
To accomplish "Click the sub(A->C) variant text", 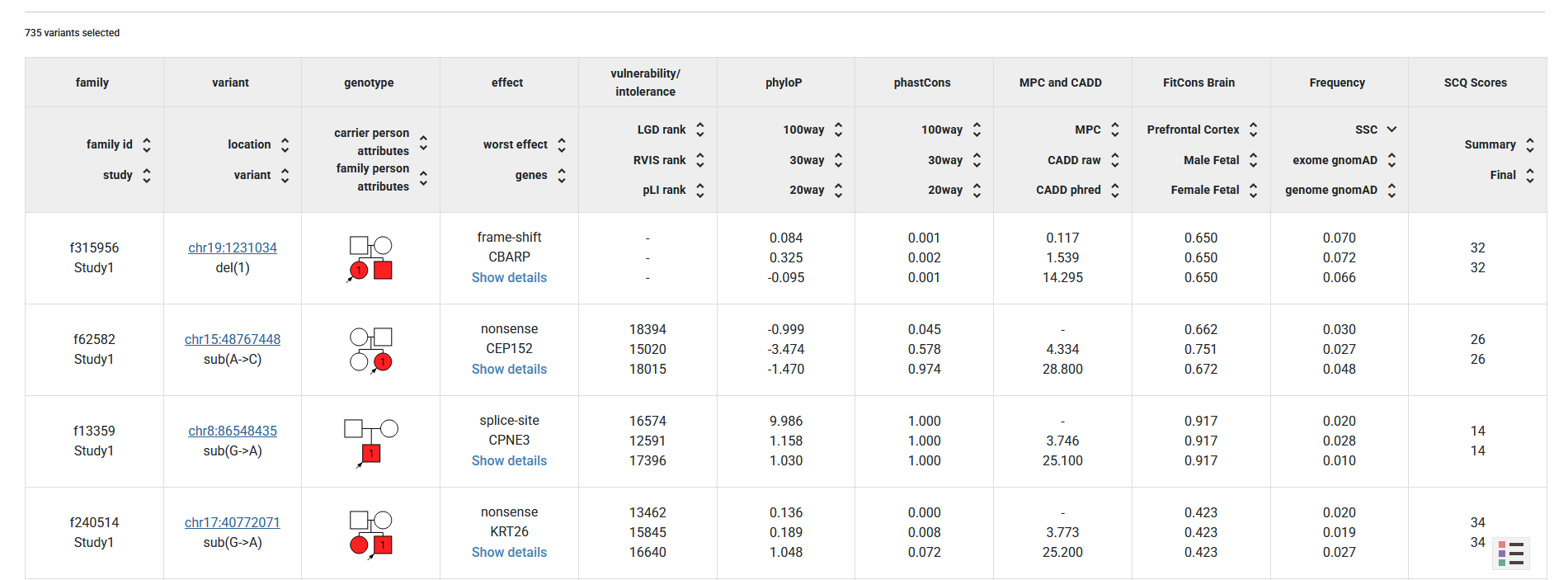I will (x=233, y=359).
